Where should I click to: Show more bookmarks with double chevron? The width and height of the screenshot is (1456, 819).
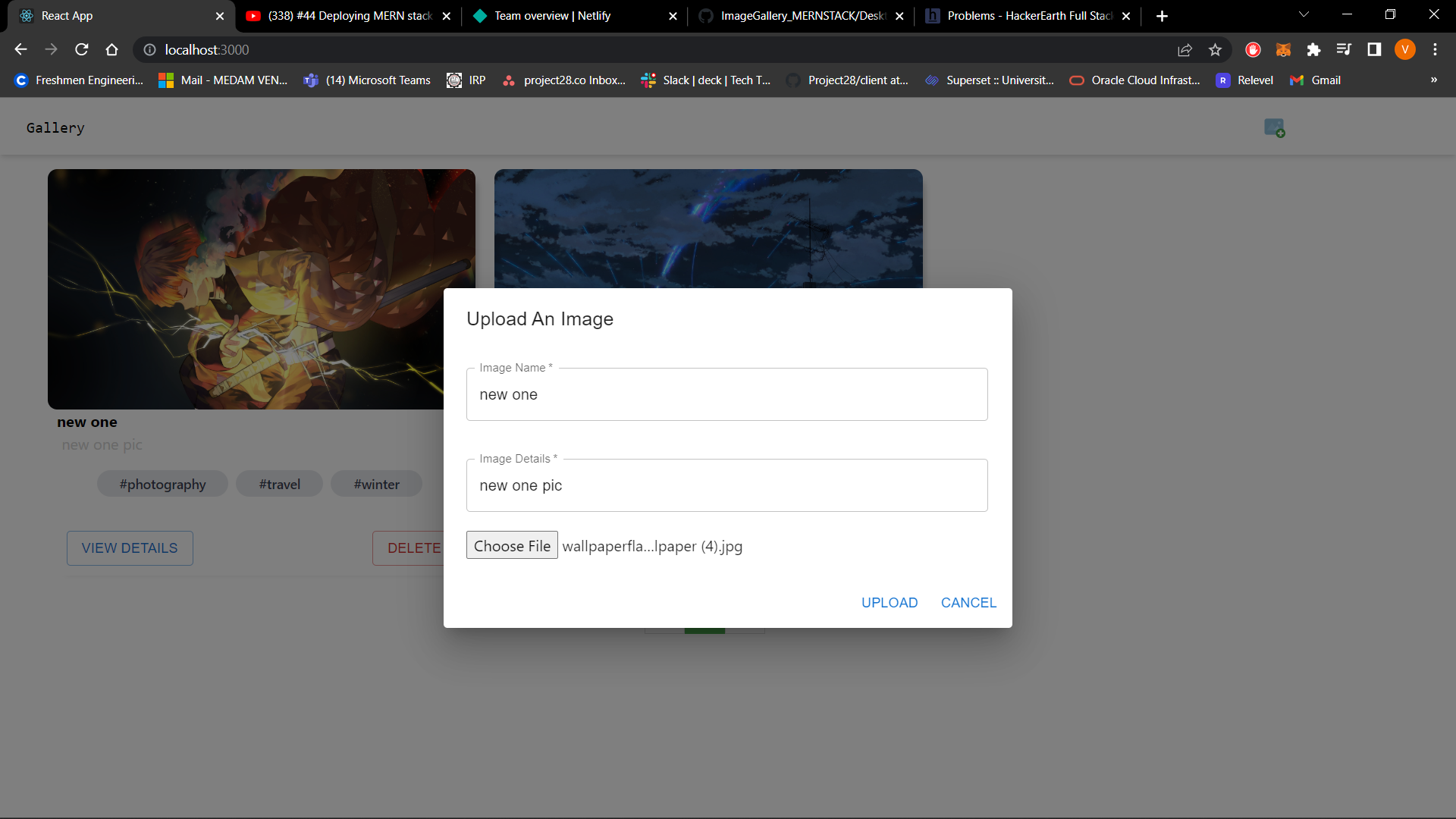tap(1433, 80)
